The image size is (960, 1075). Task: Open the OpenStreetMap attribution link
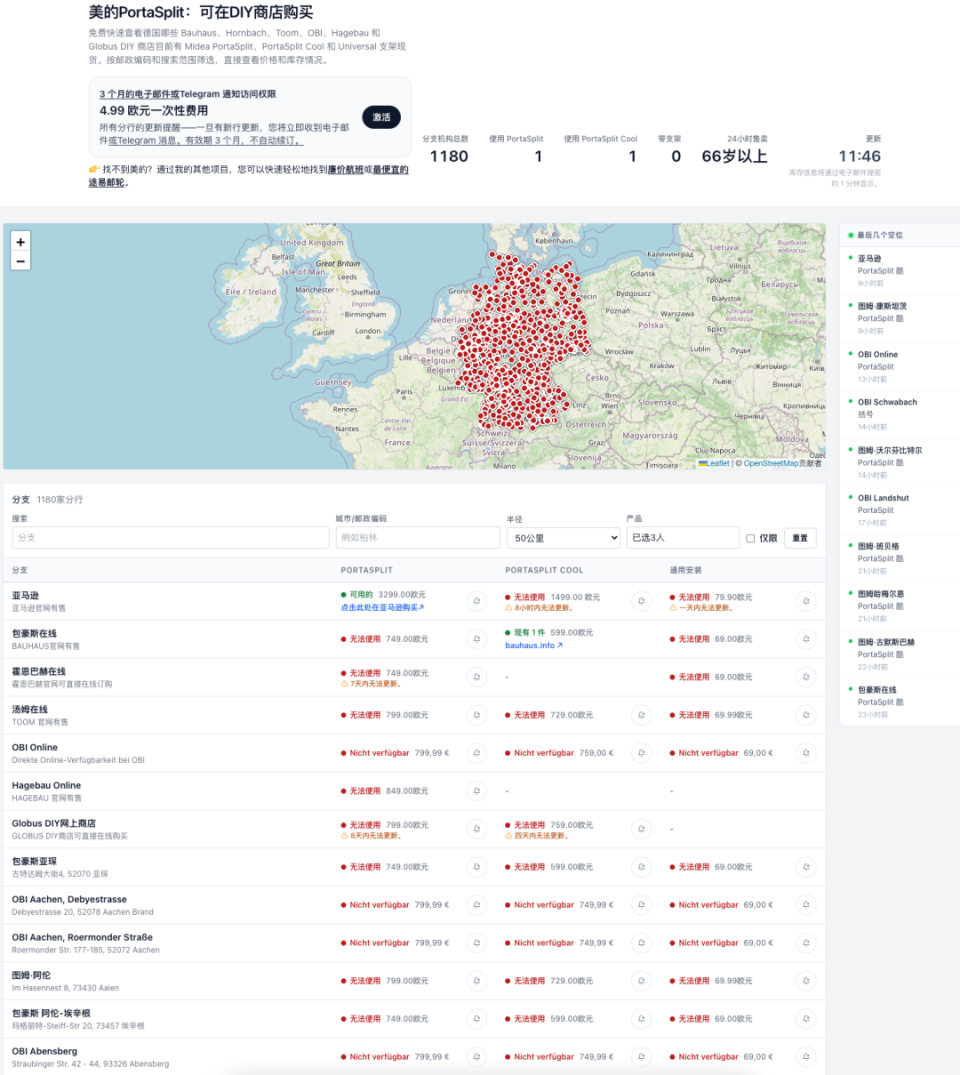771,463
